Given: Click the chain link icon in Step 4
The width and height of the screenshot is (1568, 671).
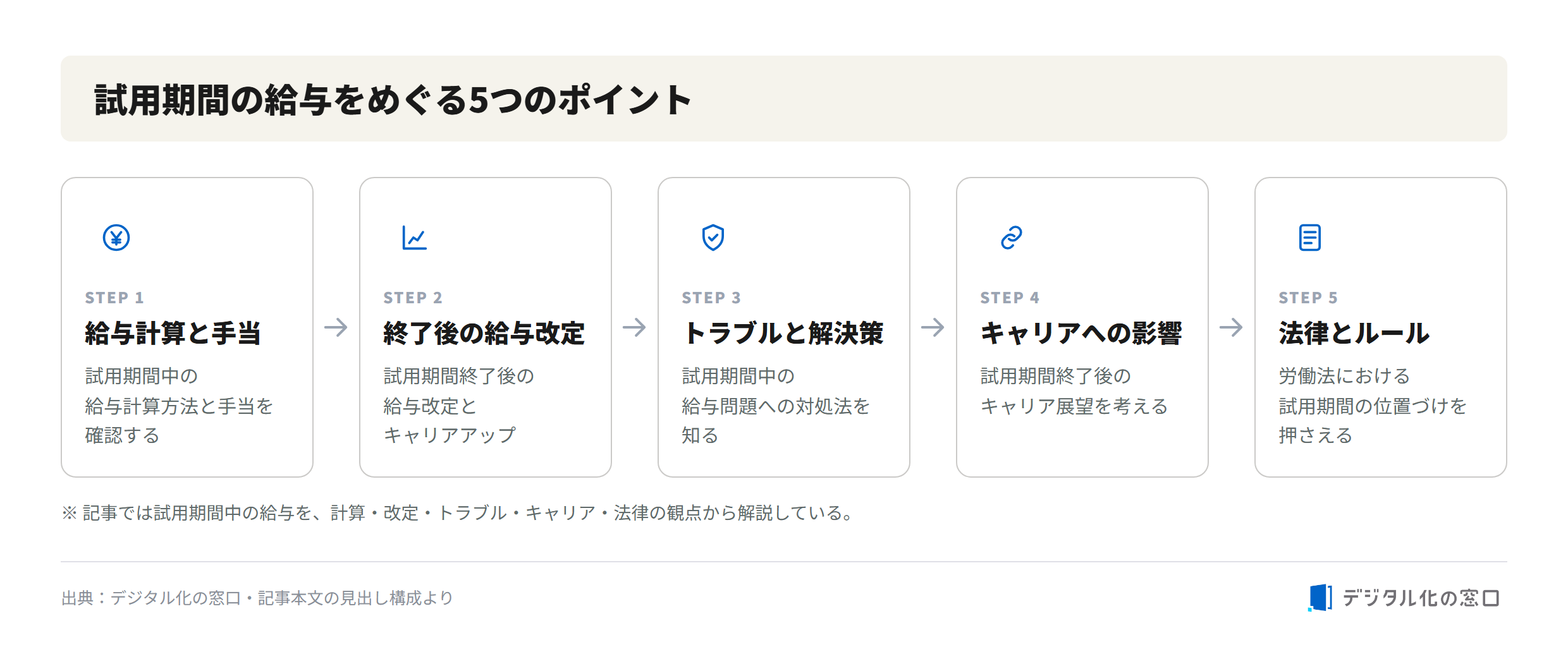Looking at the screenshot, I should tap(1012, 238).
